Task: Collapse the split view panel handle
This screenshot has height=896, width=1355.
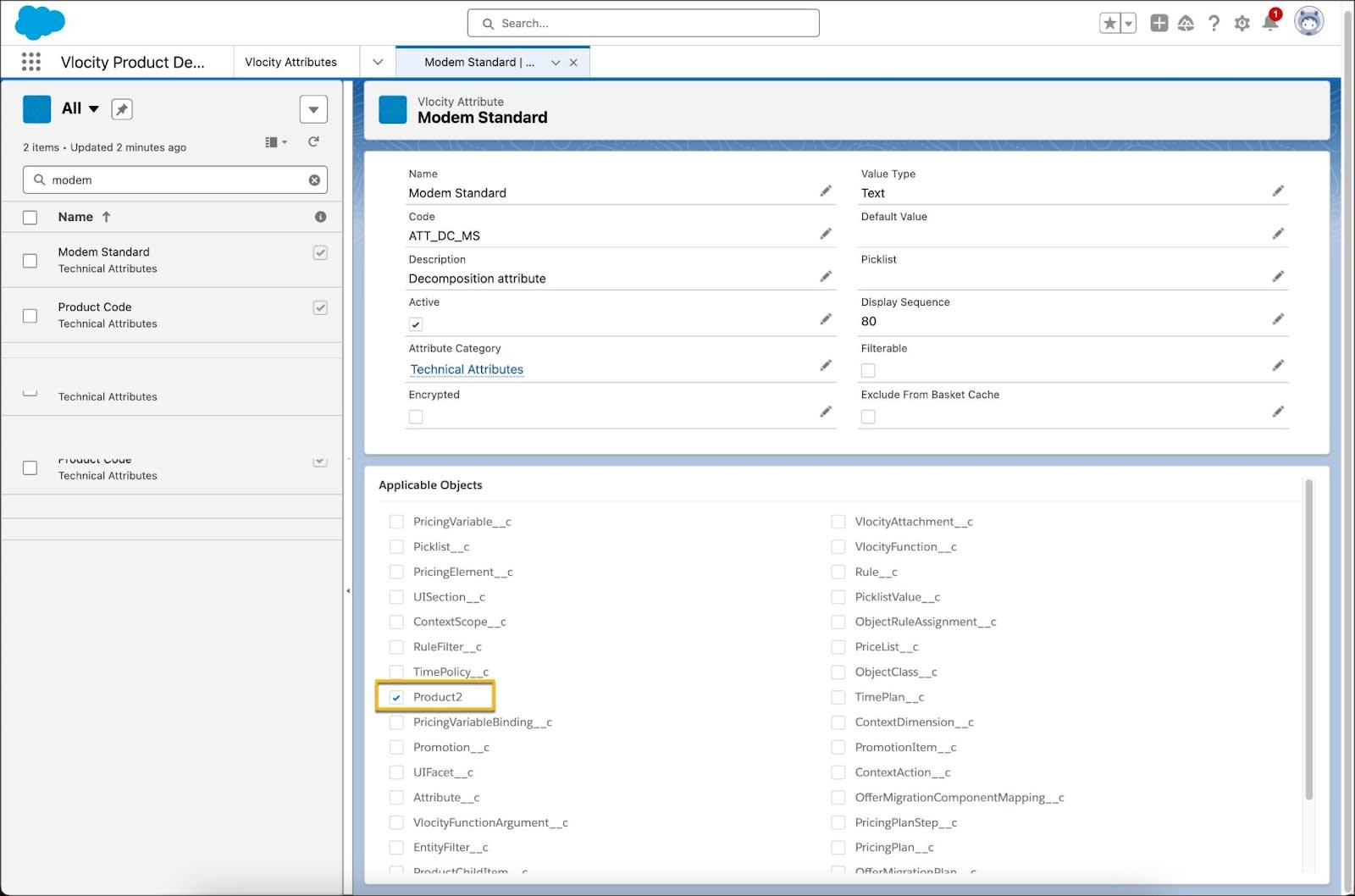Action: pos(348,590)
